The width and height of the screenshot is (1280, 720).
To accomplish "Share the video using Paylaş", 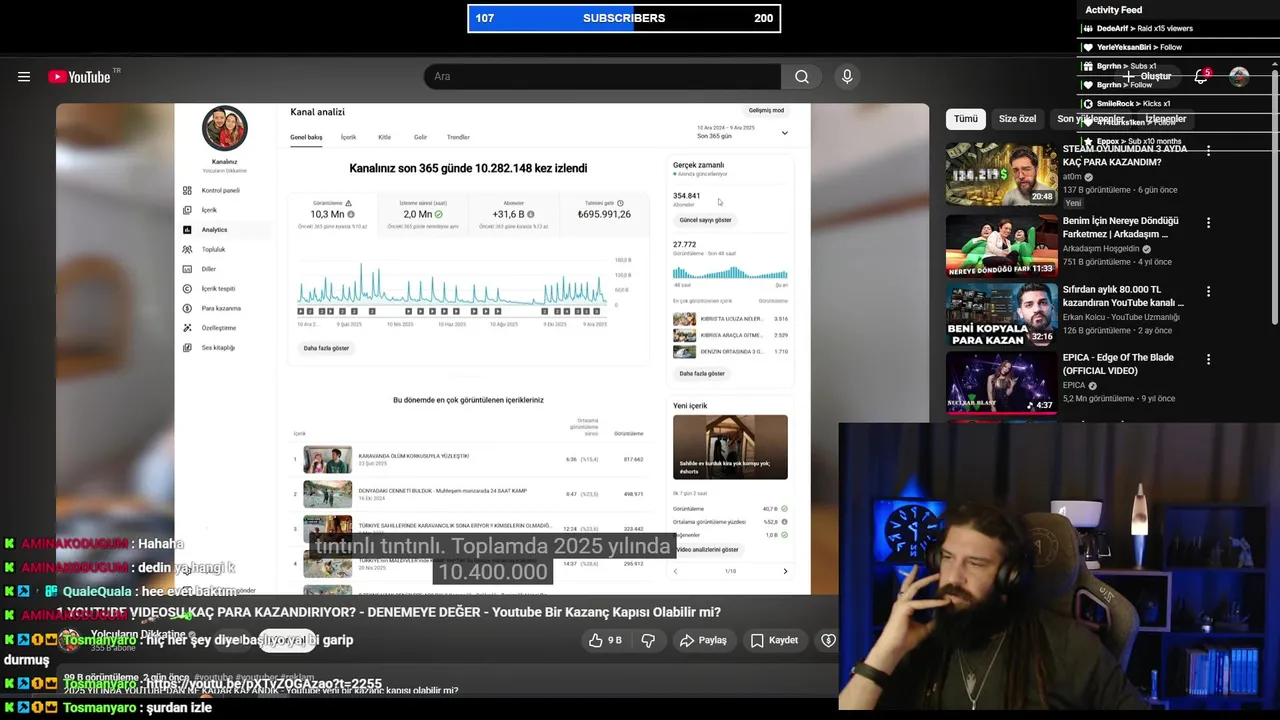I will (x=703, y=640).
